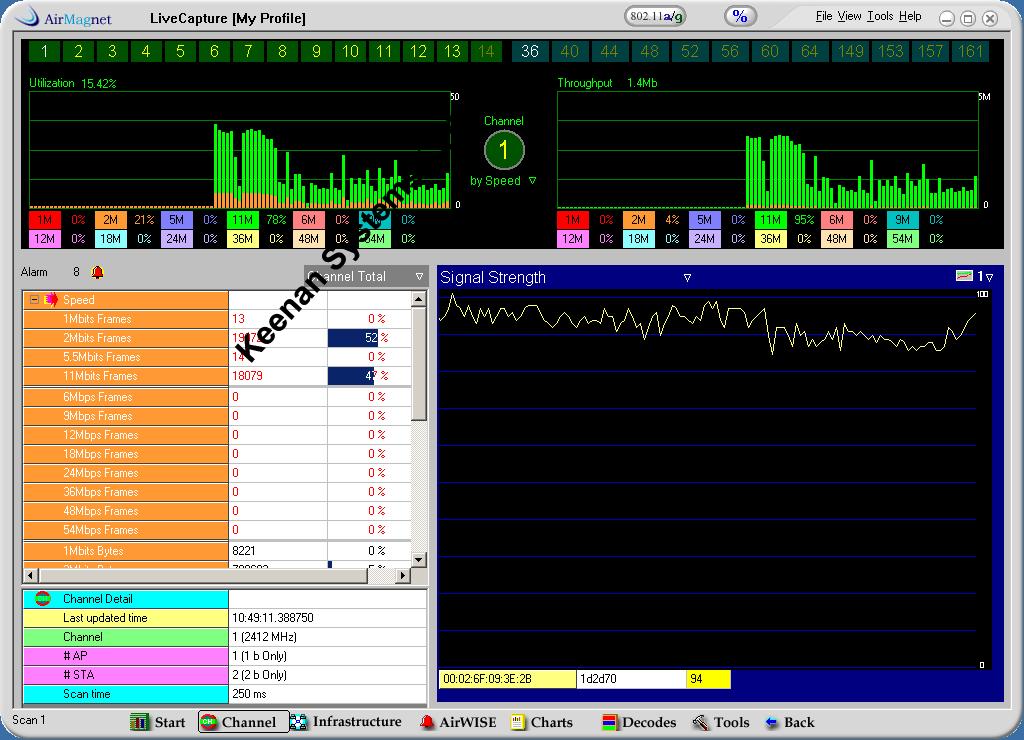This screenshot has width=1024, height=740.
Task: Click the yellow signal value 94
Action: [x=709, y=679]
